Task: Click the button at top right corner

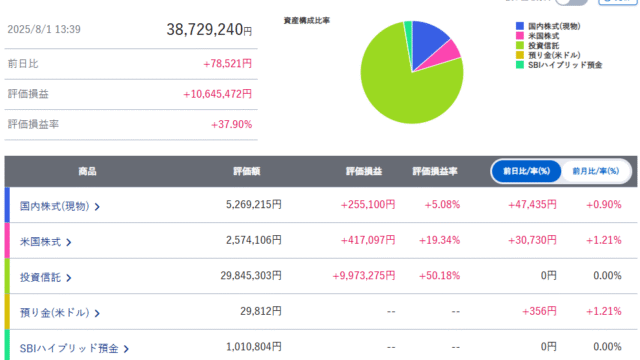Action: click(x=617, y=2)
